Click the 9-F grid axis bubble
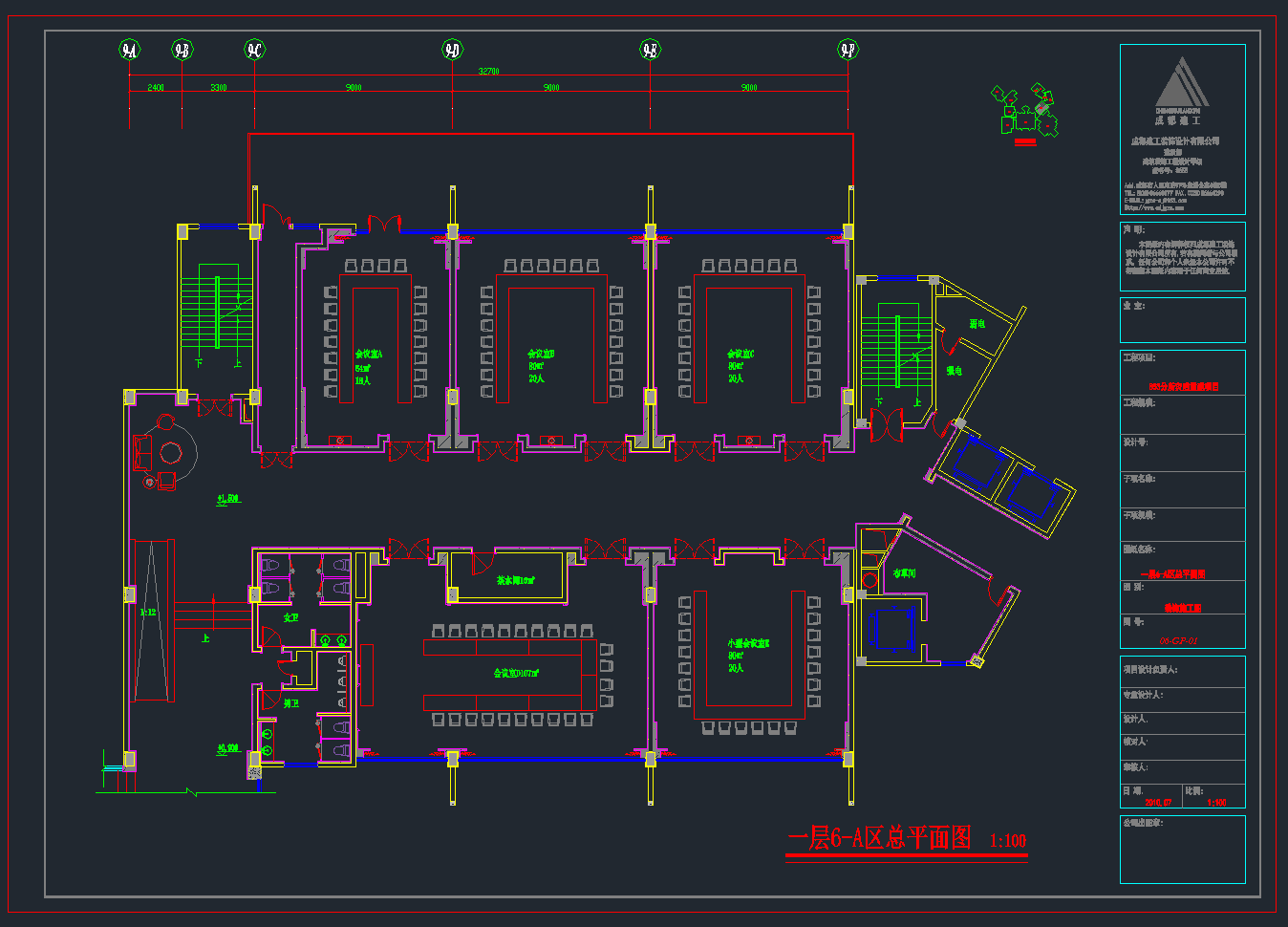 [x=848, y=50]
